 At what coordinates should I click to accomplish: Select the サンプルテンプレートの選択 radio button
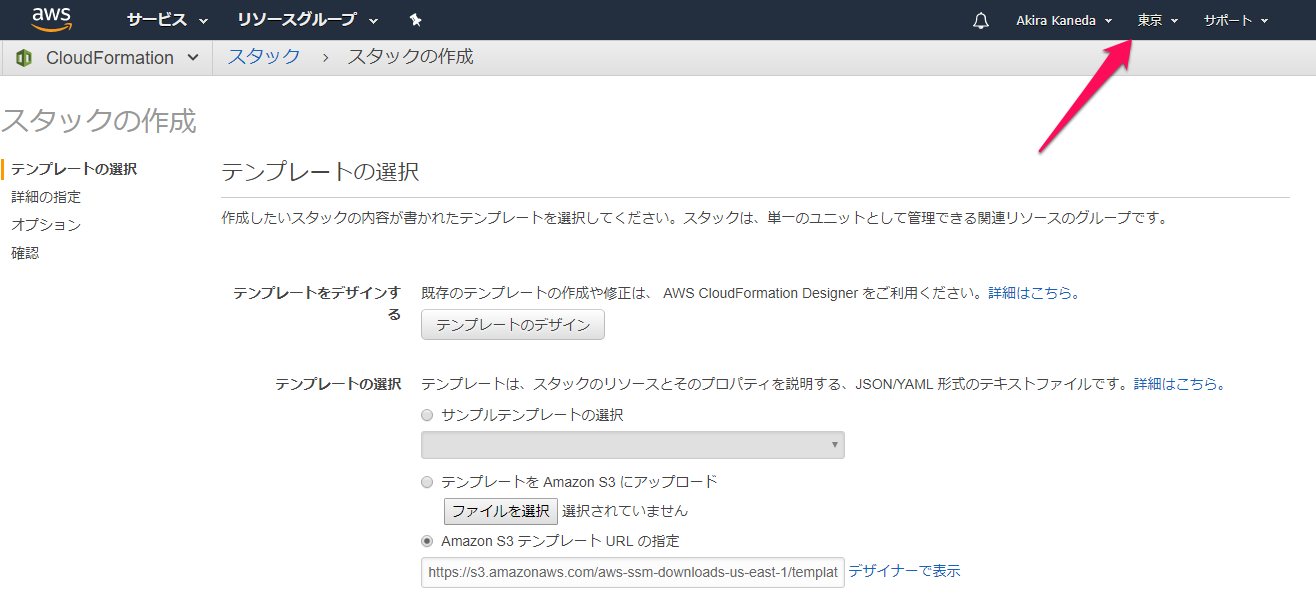(x=427, y=414)
